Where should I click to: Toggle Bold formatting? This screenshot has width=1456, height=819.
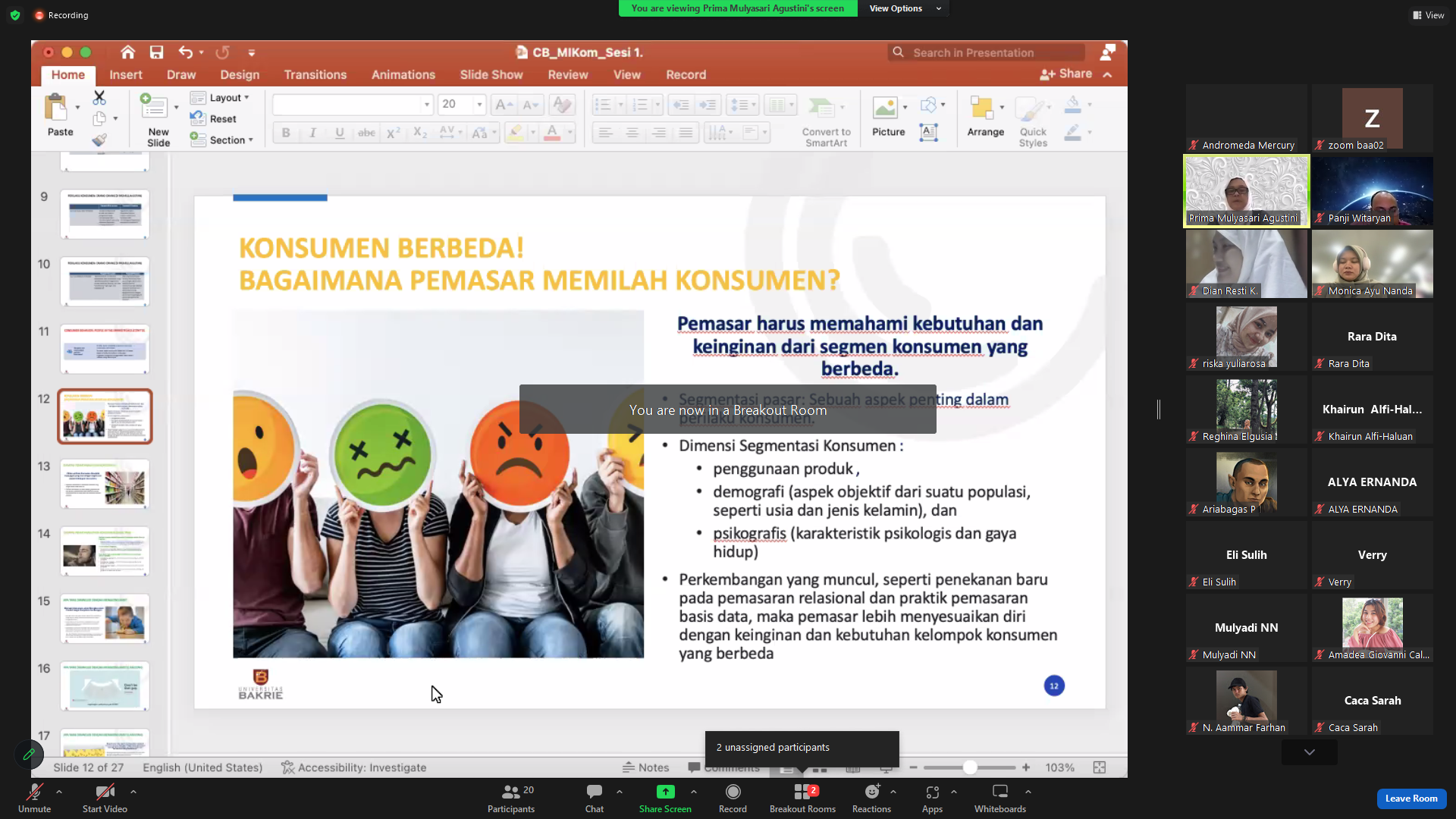point(286,133)
